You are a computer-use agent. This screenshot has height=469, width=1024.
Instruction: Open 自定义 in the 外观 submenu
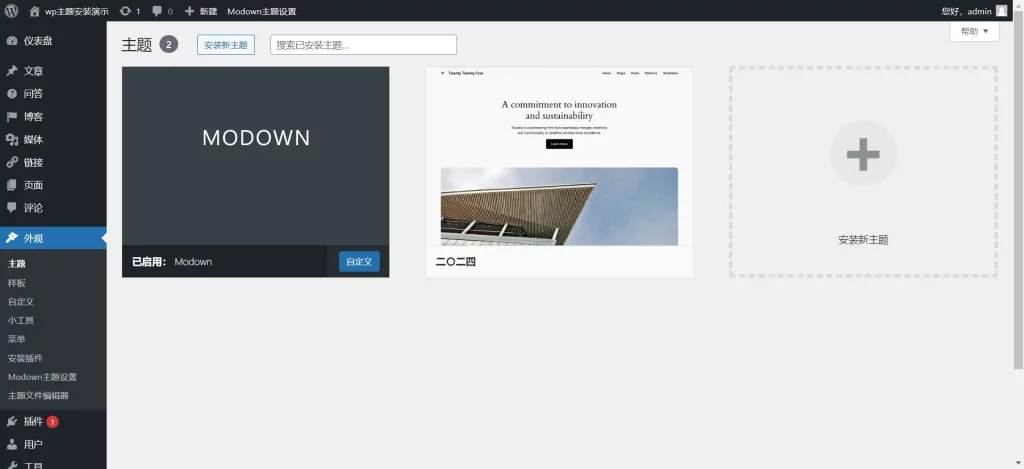(x=21, y=302)
